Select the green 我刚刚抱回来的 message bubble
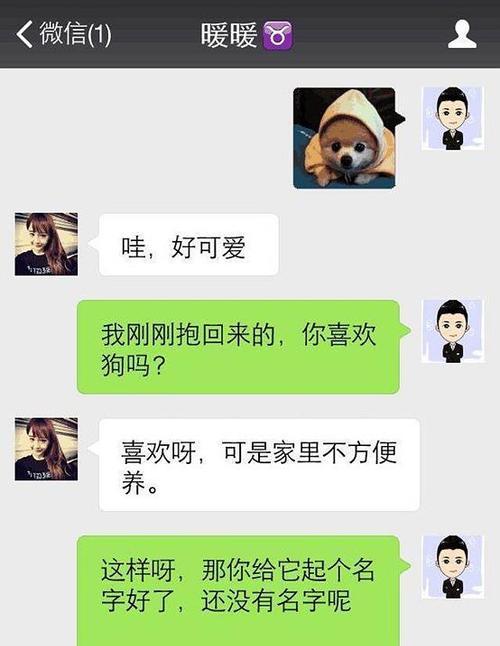The height and width of the screenshot is (646, 500). point(238,347)
